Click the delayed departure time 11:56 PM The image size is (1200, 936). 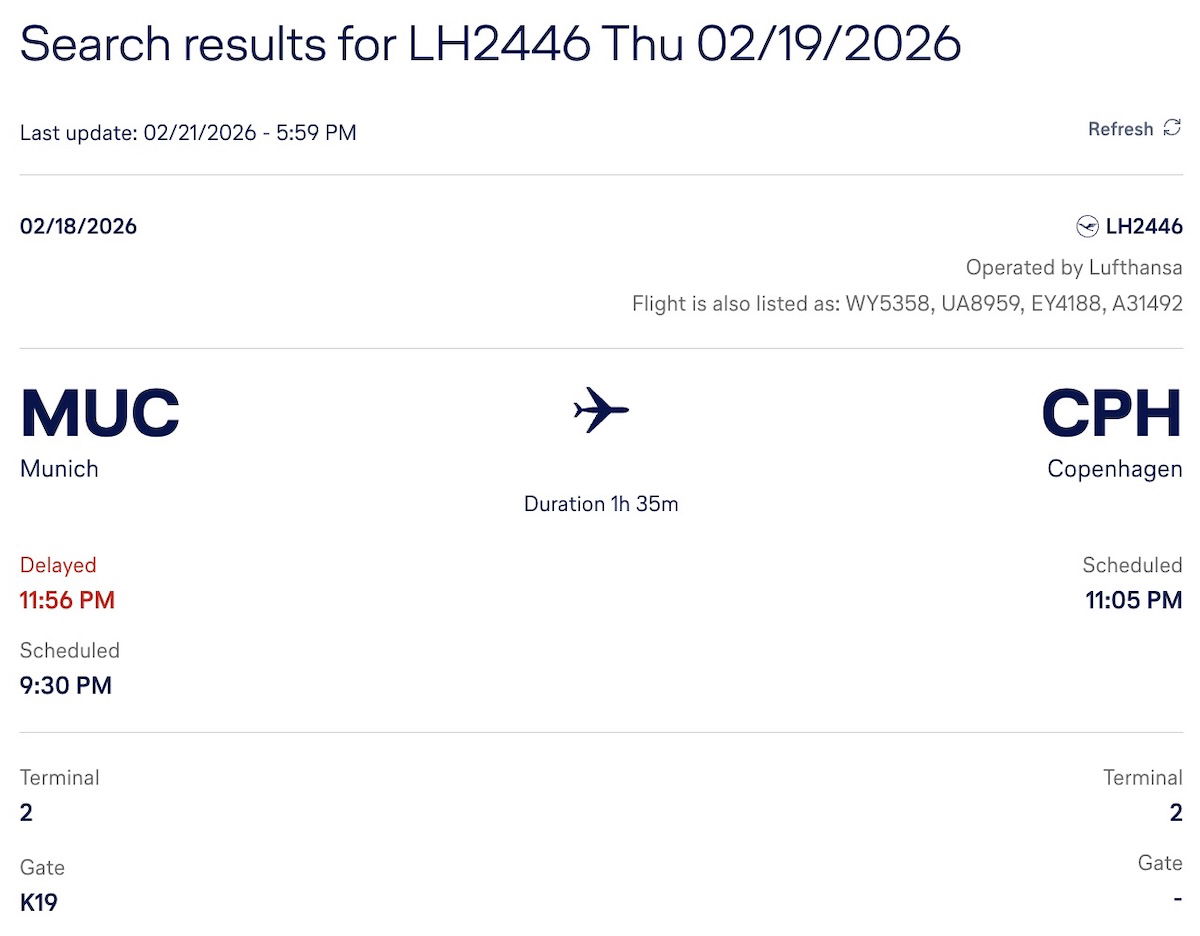[67, 600]
